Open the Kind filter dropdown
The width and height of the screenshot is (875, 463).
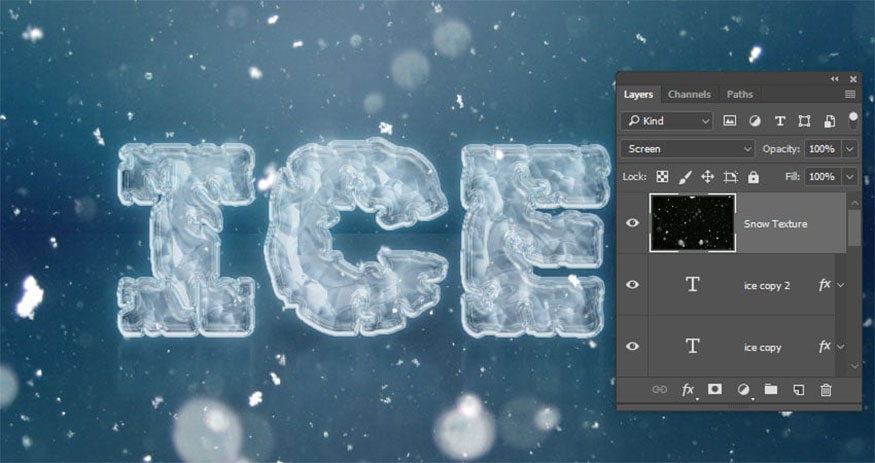(667, 121)
